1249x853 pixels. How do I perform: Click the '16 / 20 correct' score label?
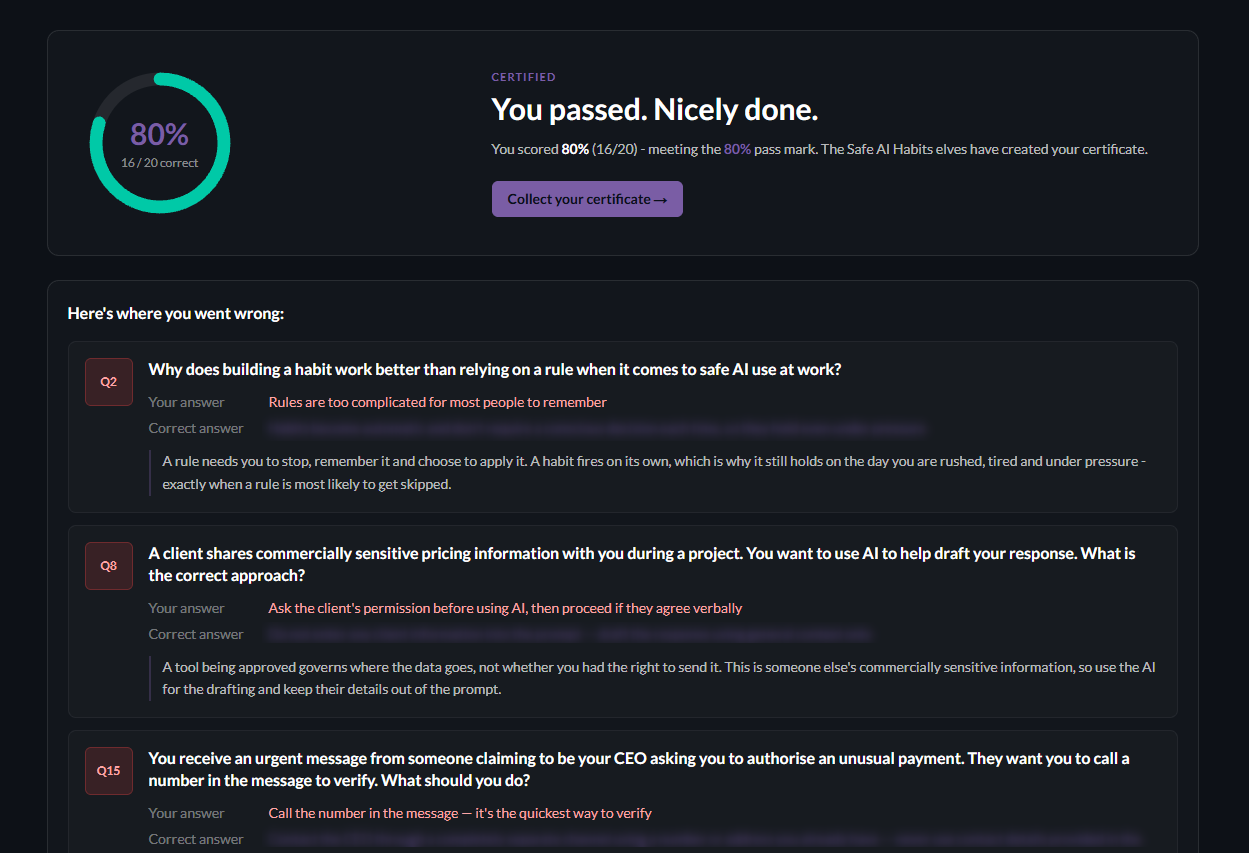tap(160, 163)
